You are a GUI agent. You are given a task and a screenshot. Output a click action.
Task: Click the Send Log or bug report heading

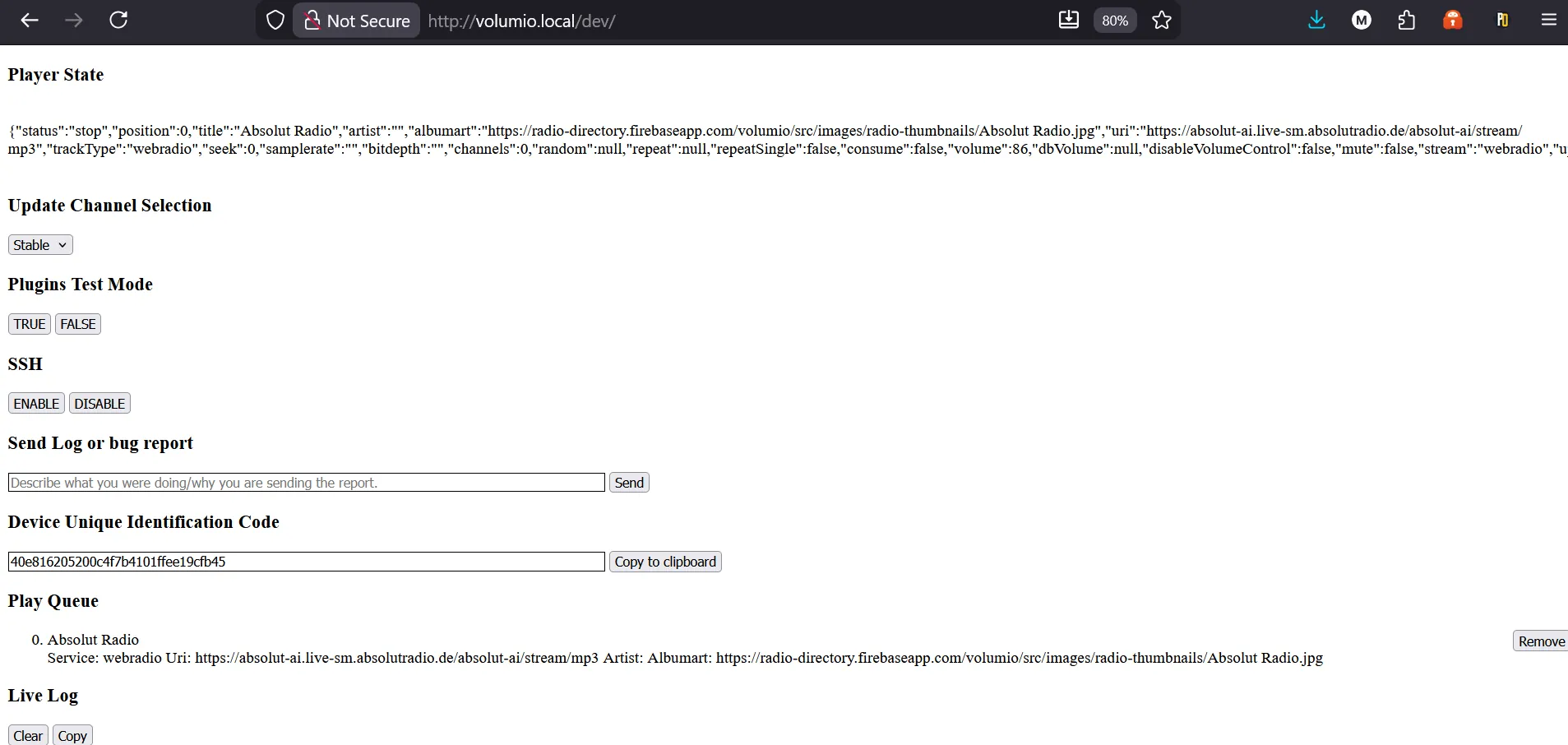(x=100, y=443)
